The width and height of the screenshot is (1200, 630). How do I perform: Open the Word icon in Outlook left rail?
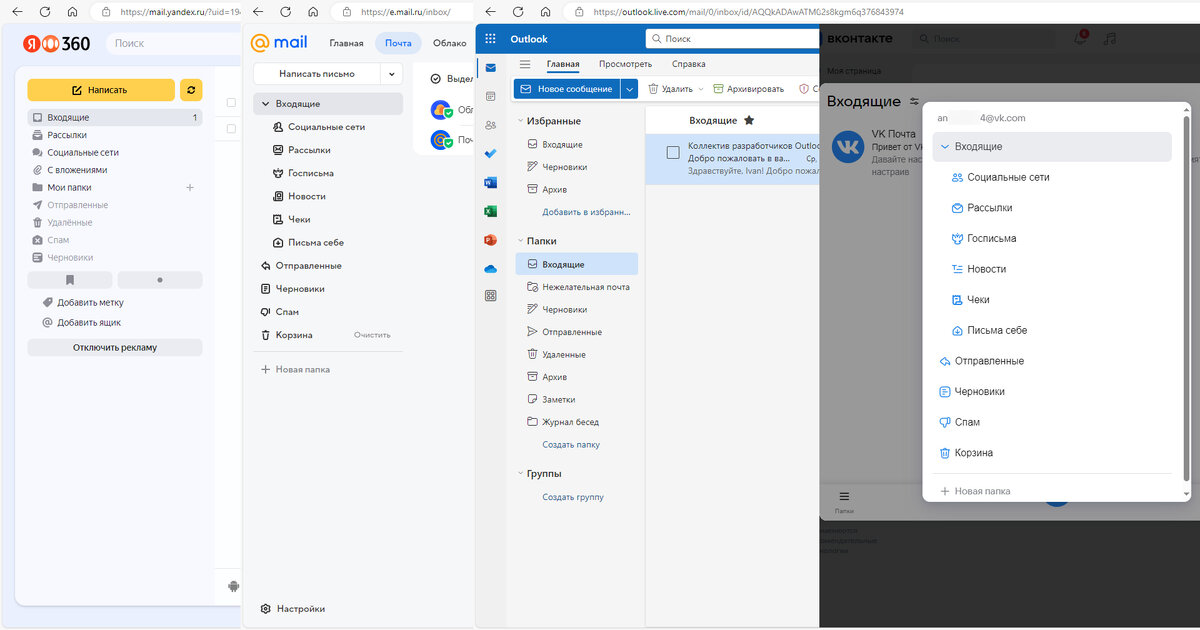point(490,183)
